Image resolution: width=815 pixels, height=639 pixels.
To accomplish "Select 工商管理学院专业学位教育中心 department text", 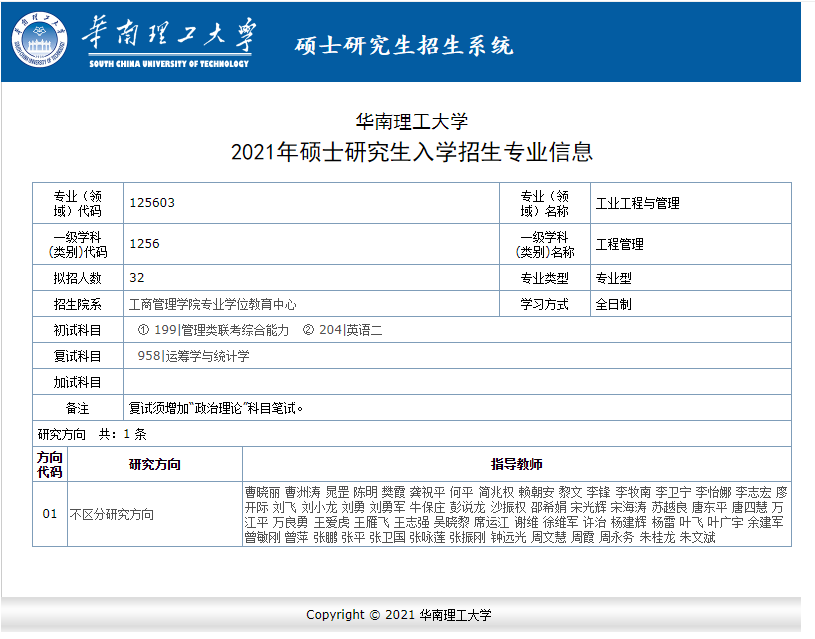I will tap(213, 304).
